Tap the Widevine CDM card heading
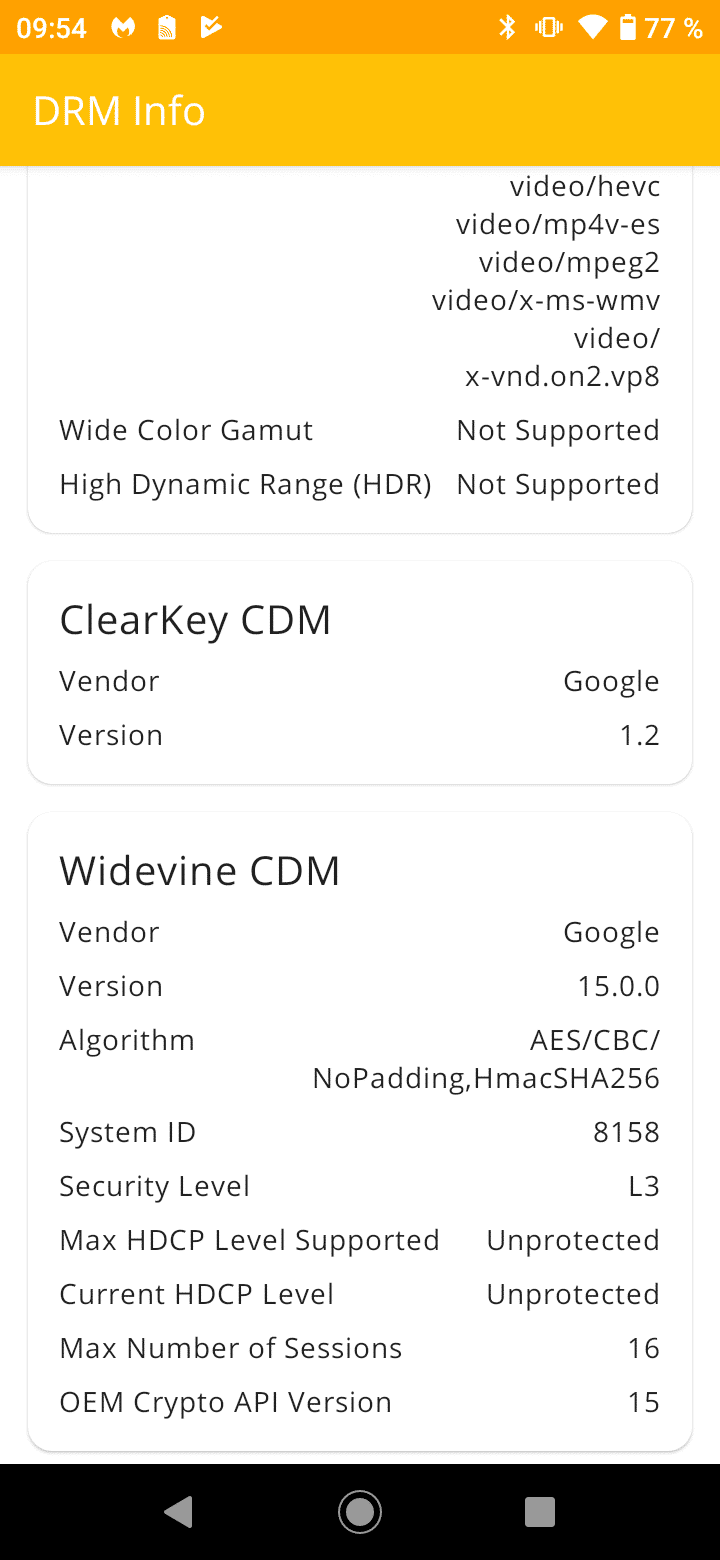The width and height of the screenshot is (720, 1560). click(x=200, y=871)
